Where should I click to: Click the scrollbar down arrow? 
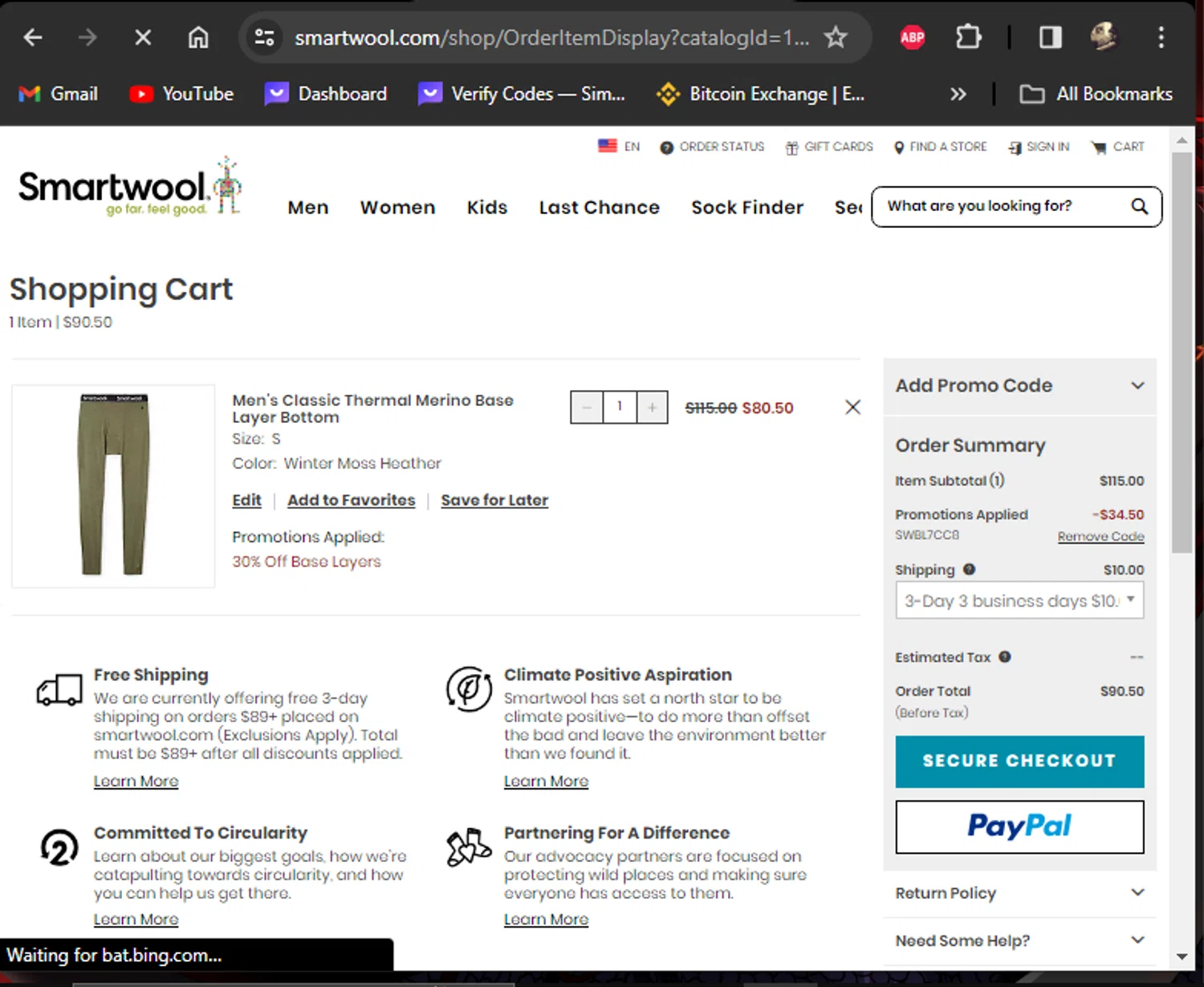1182,957
